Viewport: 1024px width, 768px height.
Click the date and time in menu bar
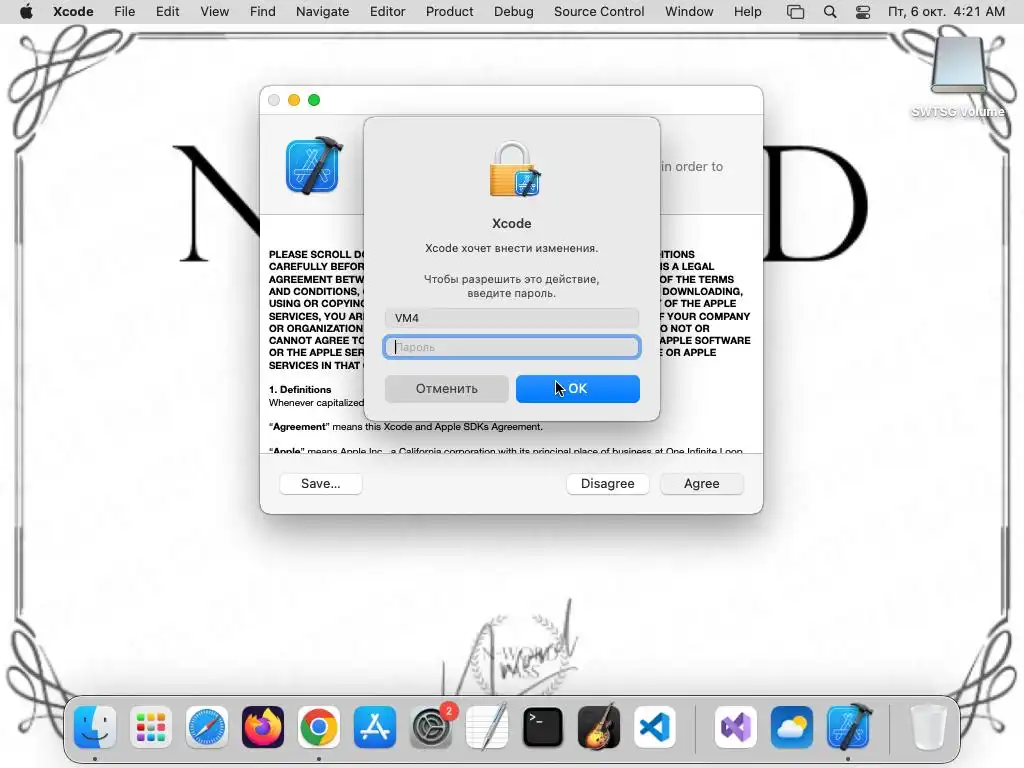pyautogui.click(x=947, y=12)
